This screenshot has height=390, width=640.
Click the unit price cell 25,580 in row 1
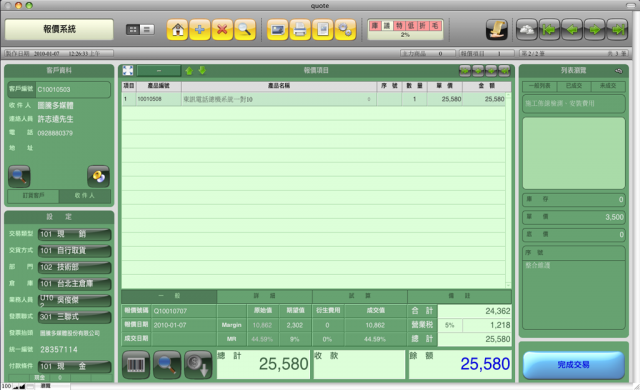point(444,99)
